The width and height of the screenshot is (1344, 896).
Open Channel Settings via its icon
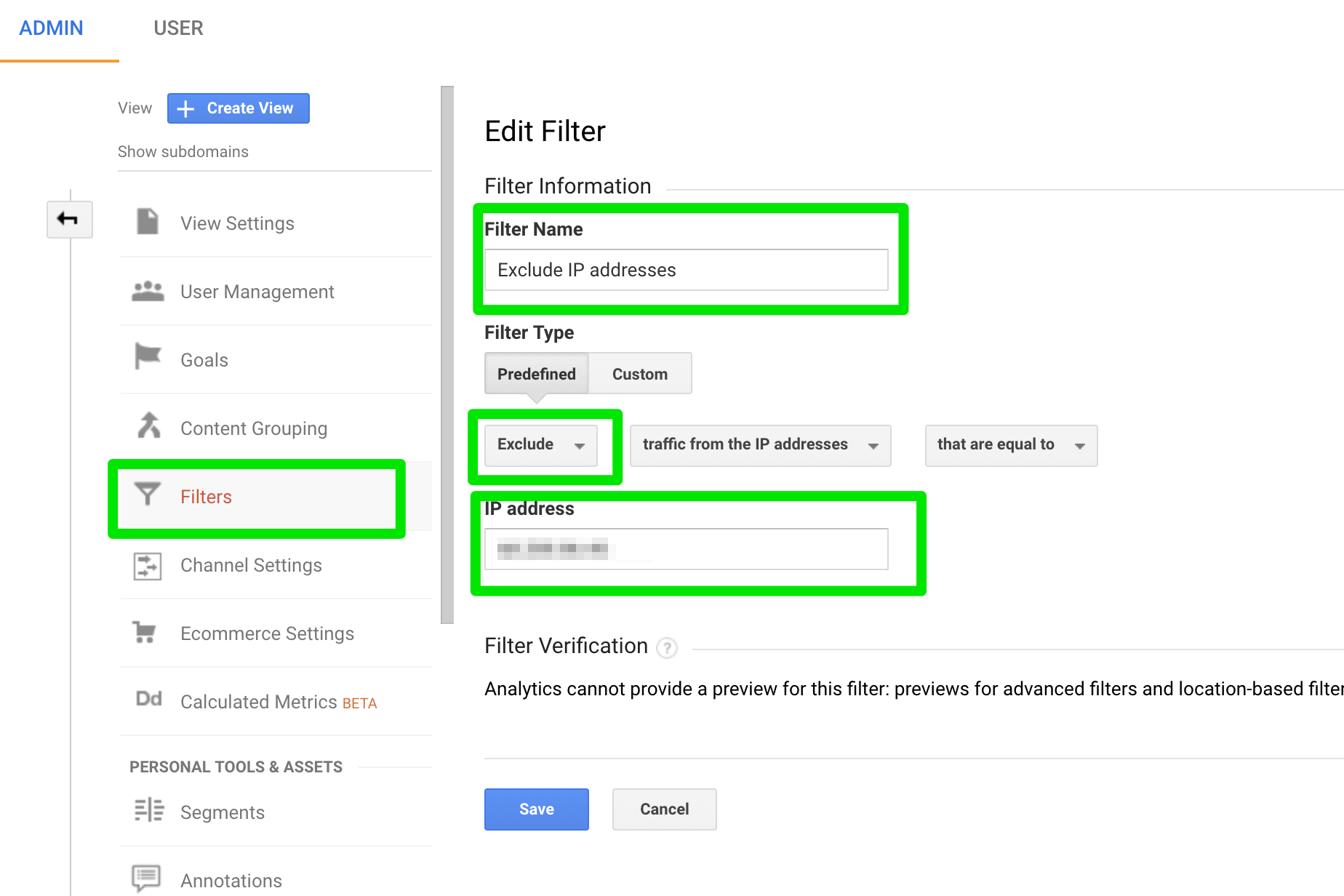[148, 565]
